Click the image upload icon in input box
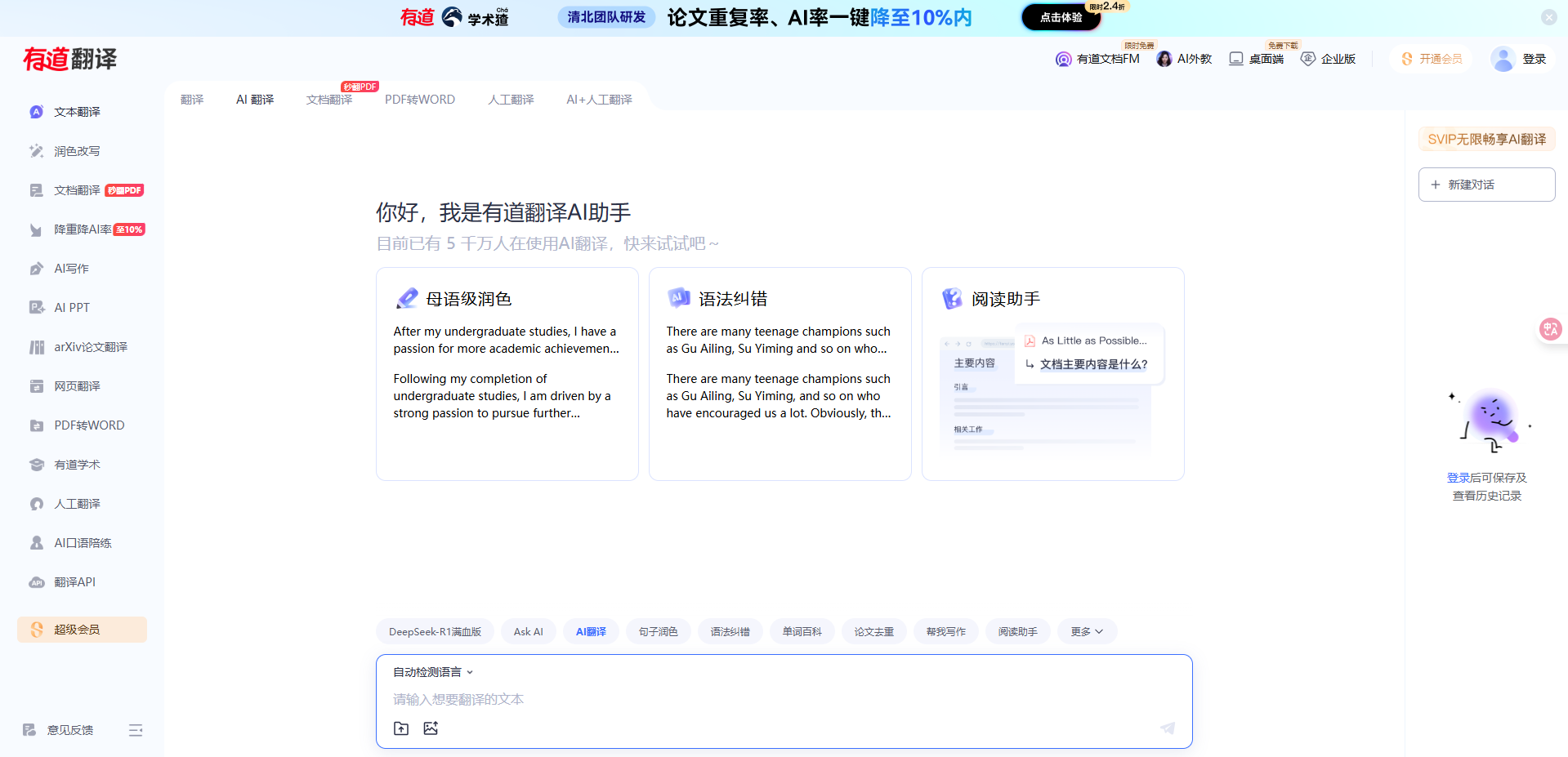The image size is (1568, 757). tap(431, 728)
